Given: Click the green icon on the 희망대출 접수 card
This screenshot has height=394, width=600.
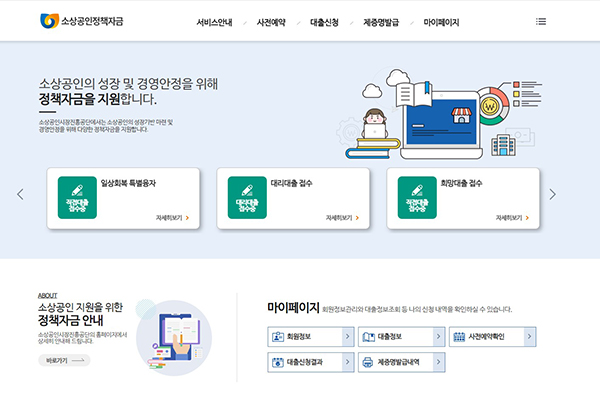Looking at the screenshot, I should point(417,197).
